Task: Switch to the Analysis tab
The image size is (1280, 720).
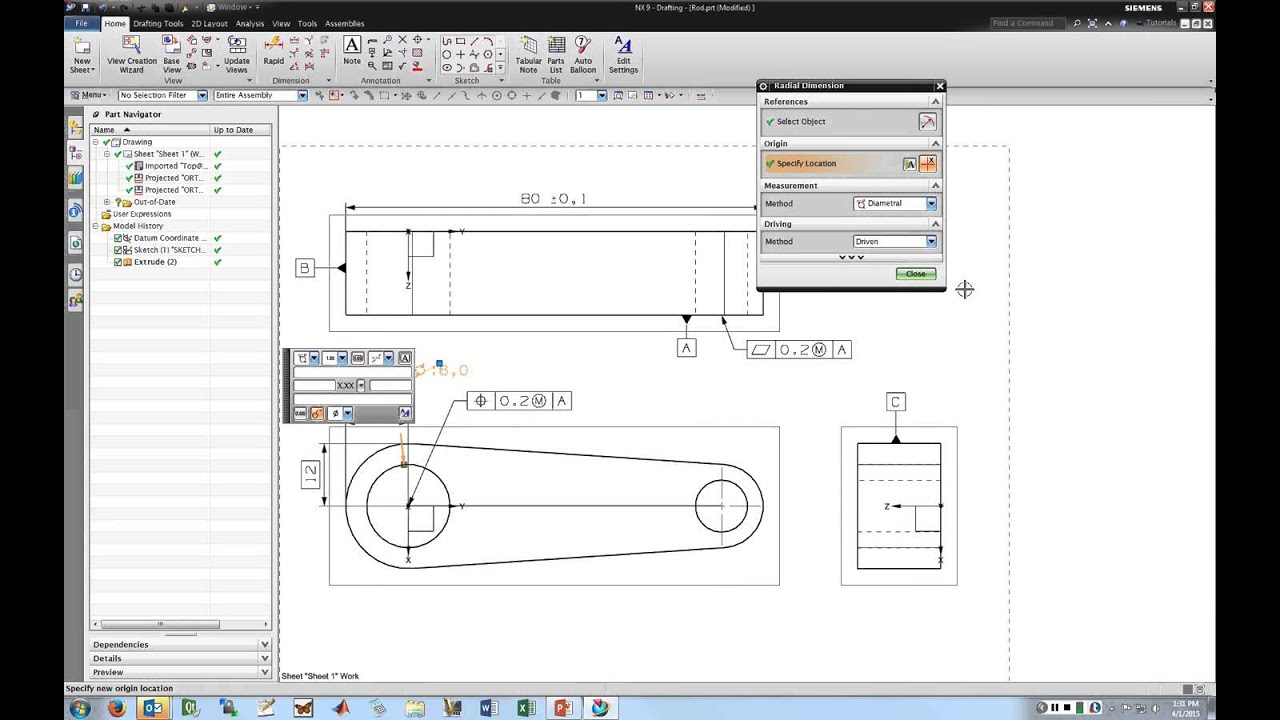Action: (x=250, y=23)
